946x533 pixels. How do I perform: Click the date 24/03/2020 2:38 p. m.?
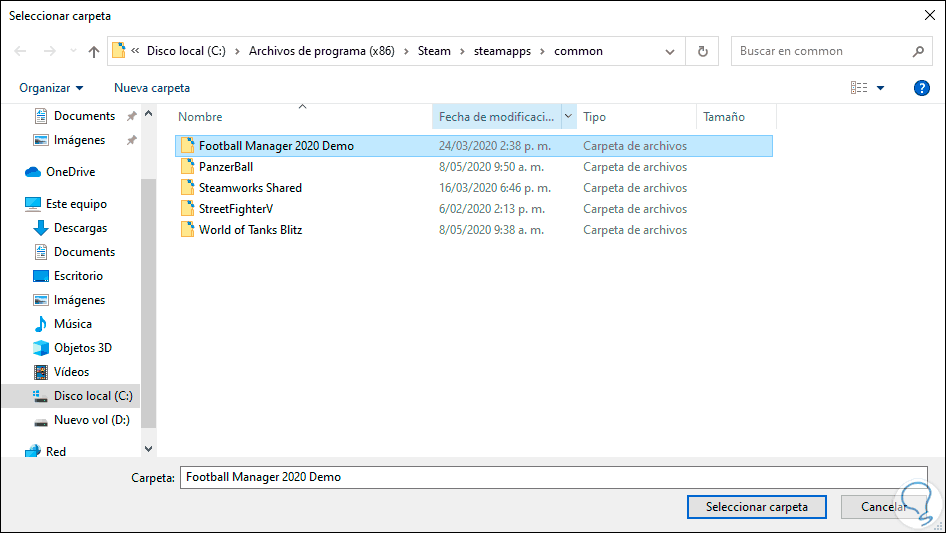pos(495,145)
